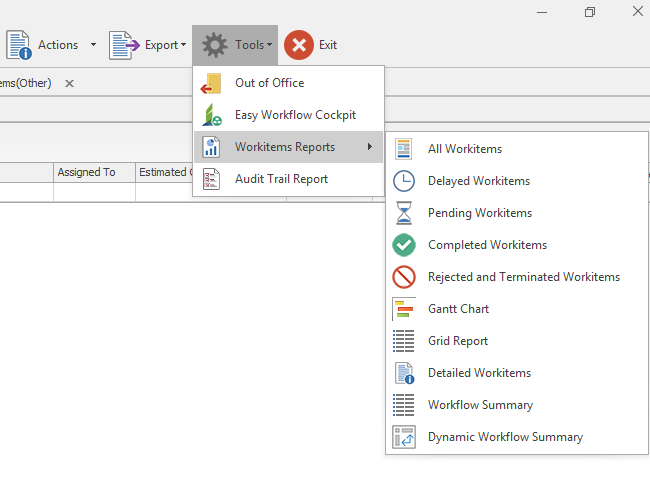This screenshot has height=494, width=650.
Task: Click the Pending Workitems hourglass icon
Action: (x=404, y=213)
